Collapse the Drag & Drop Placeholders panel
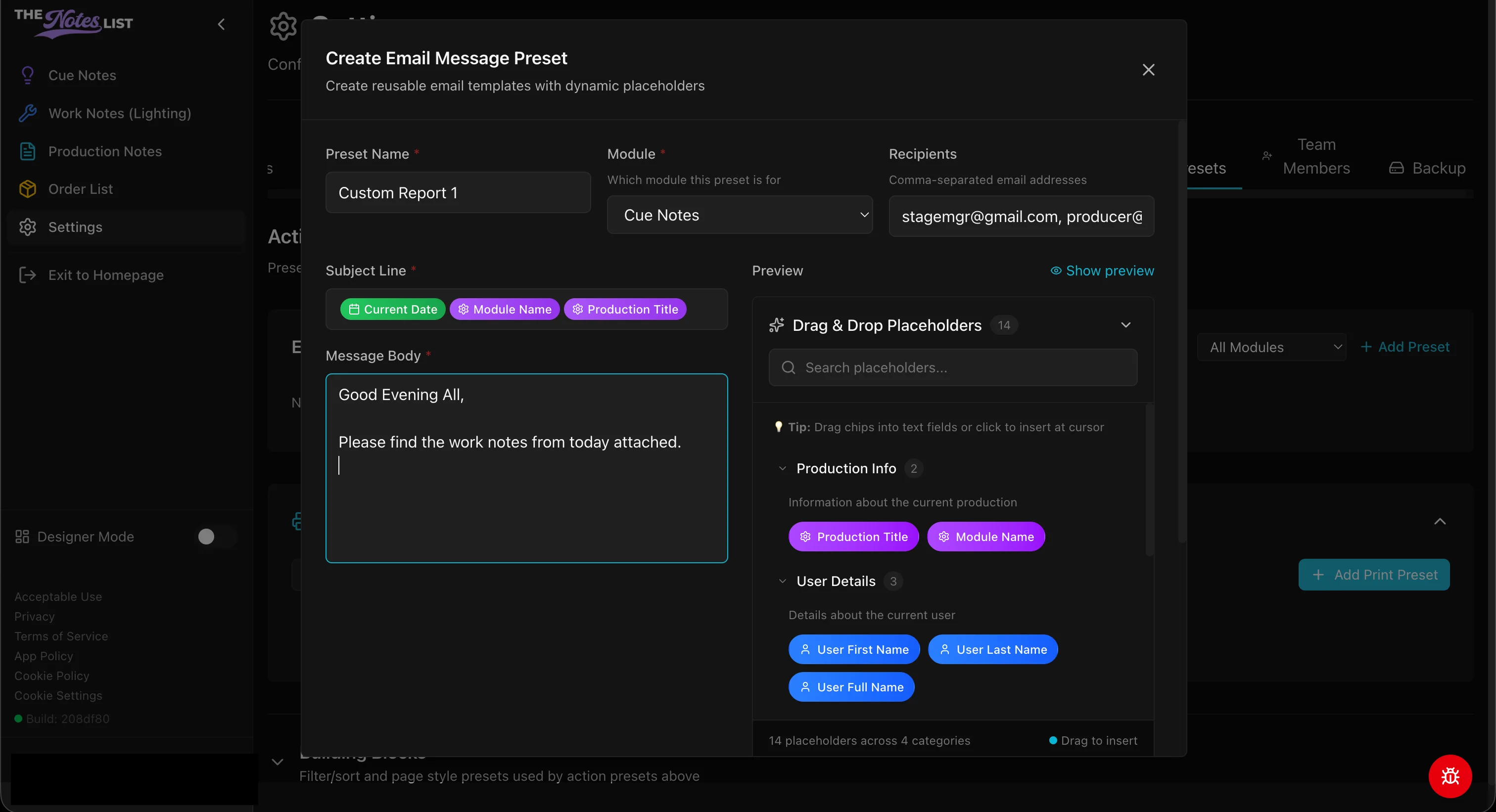 [x=1125, y=325]
